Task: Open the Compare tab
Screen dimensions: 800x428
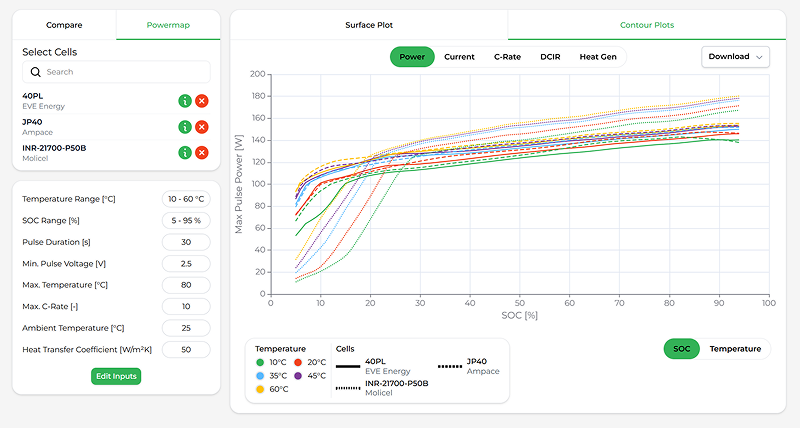Action: (x=64, y=25)
